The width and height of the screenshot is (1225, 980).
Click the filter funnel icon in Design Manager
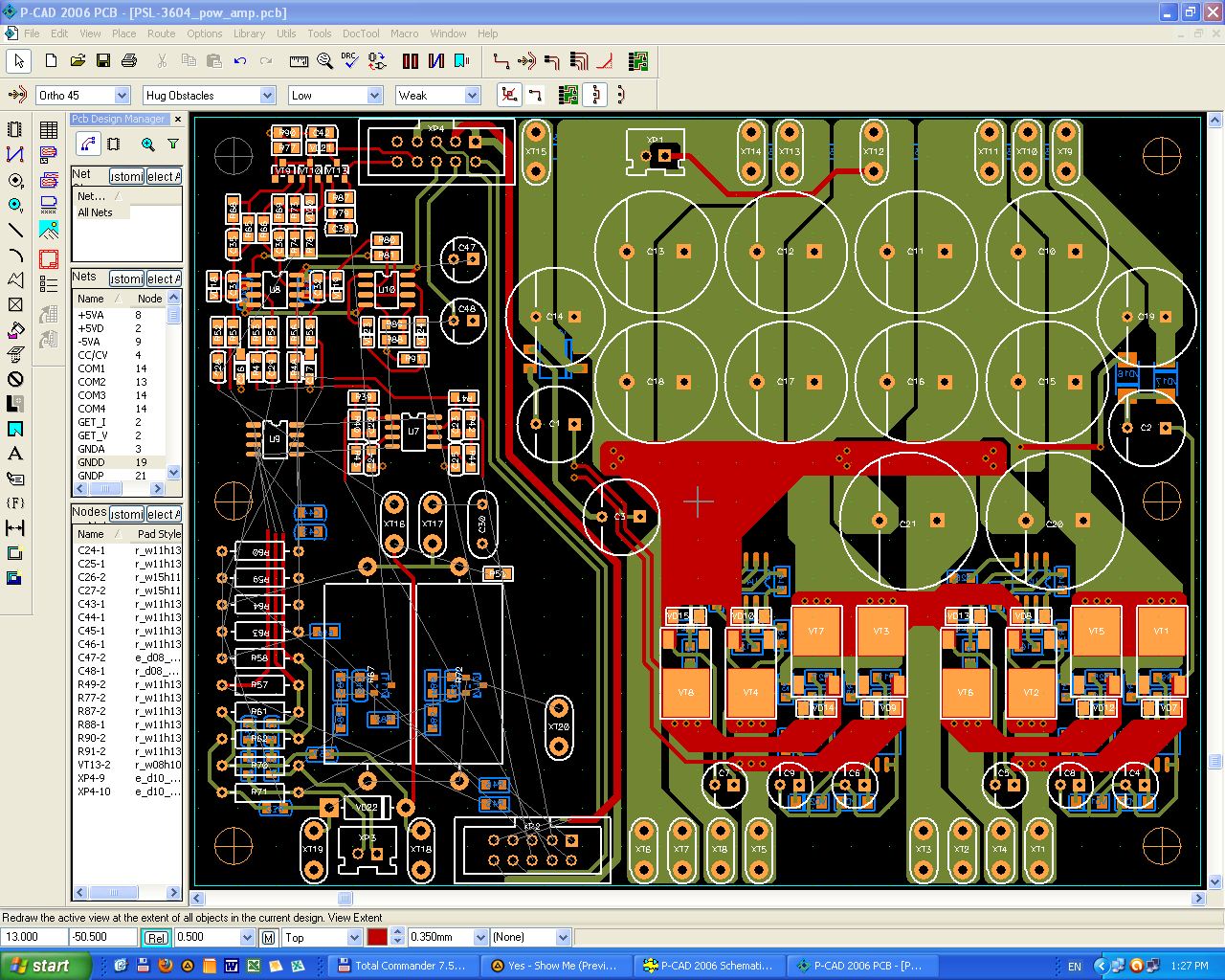click(173, 145)
